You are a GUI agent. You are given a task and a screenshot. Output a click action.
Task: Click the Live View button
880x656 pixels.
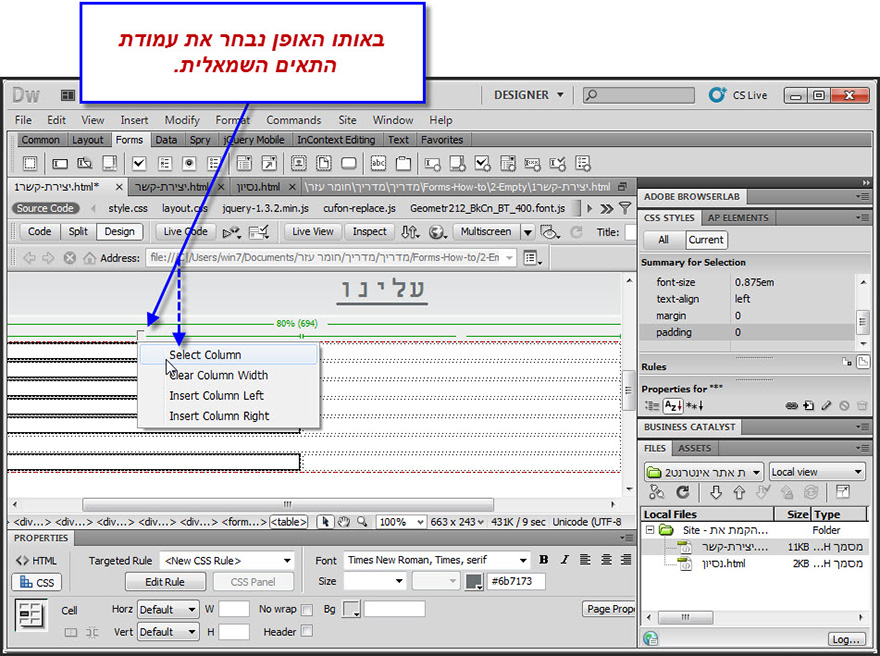(x=313, y=231)
